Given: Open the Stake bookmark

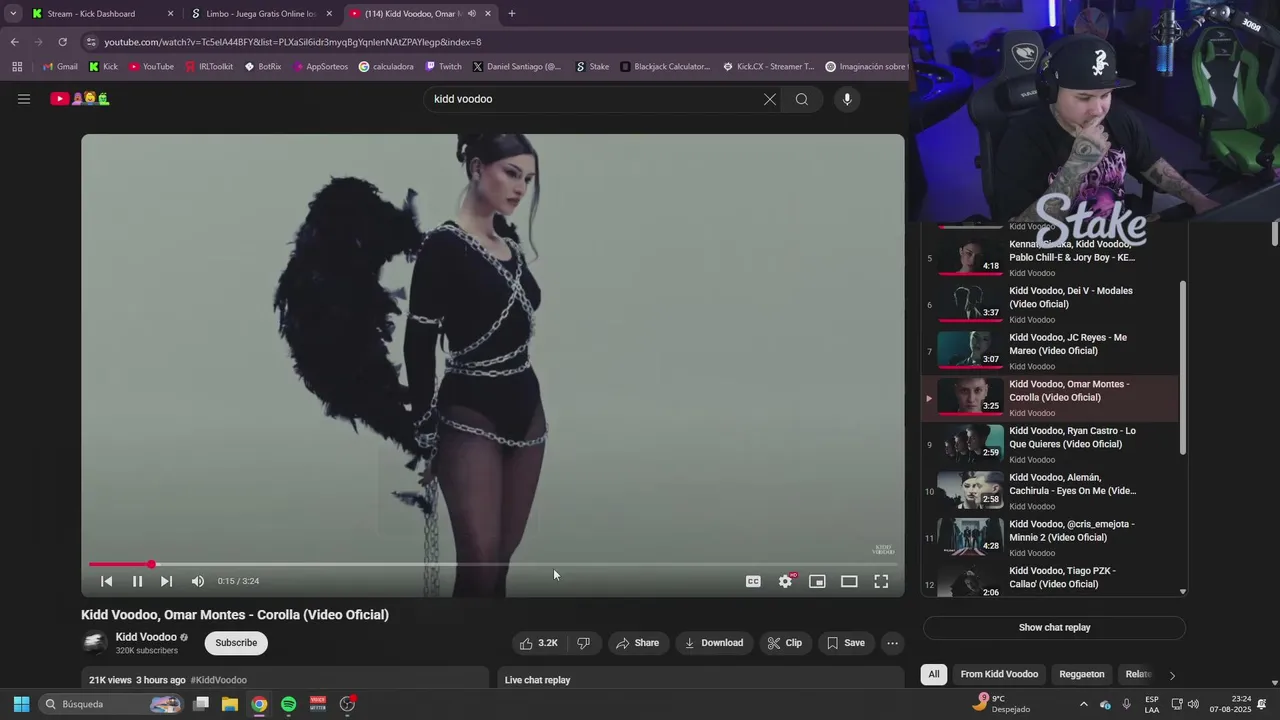Looking at the screenshot, I should [x=592, y=67].
